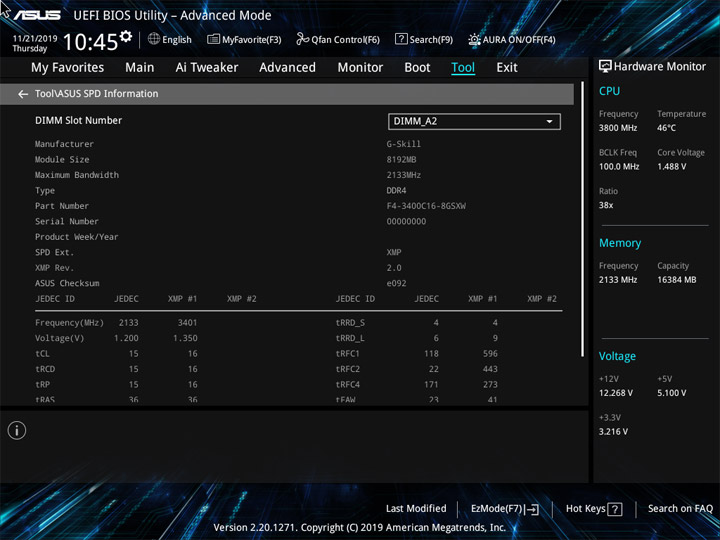Screen dimensions: 720x540
Task: Click the Hardware Monitor screen icon
Action: pyautogui.click(x=605, y=66)
